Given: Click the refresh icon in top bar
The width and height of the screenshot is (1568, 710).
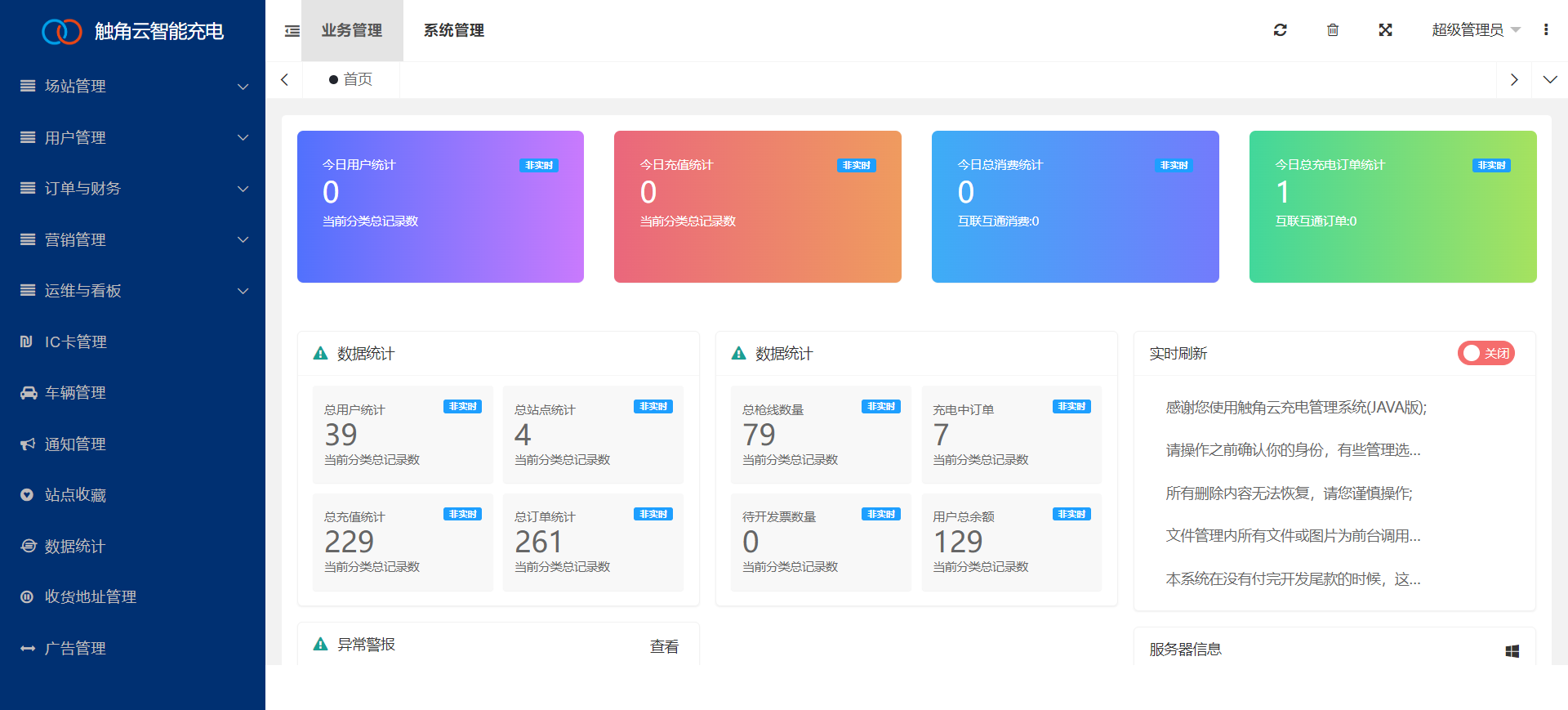Looking at the screenshot, I should click(x=1280, y=30).
